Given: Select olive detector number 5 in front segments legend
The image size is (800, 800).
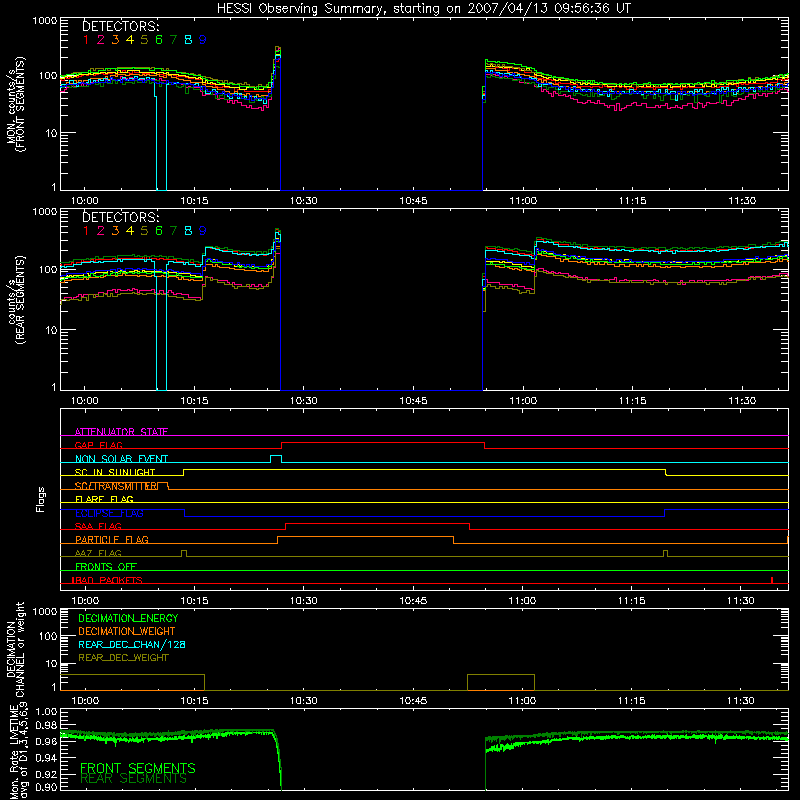Looking at the screenshot, I should 144,40.
